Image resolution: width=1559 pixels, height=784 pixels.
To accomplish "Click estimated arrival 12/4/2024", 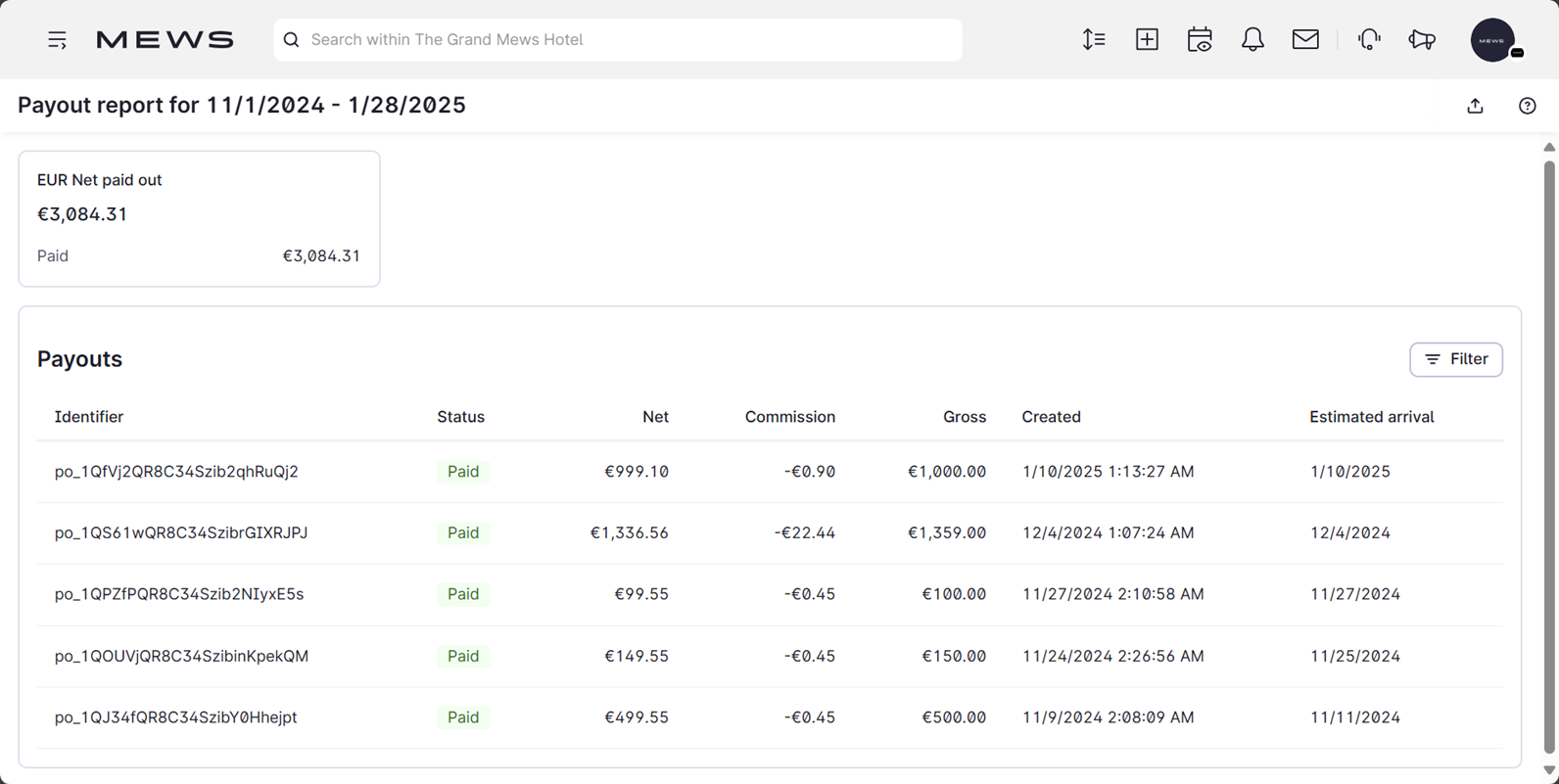I will coord(1350,533).
